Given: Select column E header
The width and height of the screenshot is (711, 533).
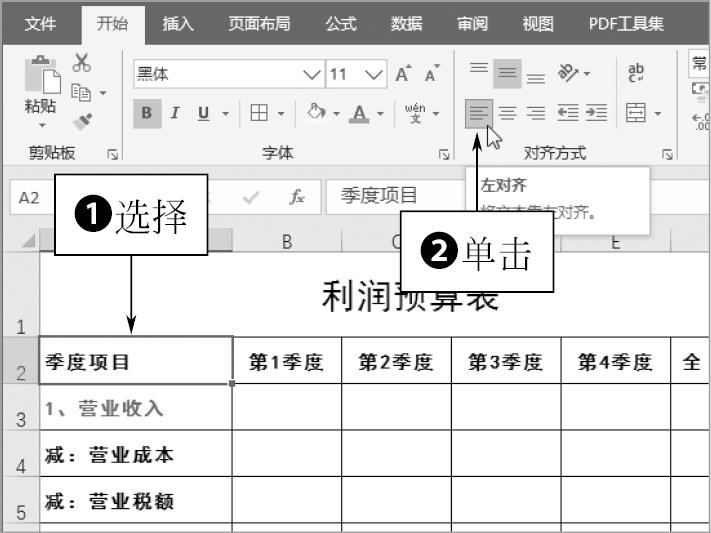Looking at the screenshot, I should [615, 243].
